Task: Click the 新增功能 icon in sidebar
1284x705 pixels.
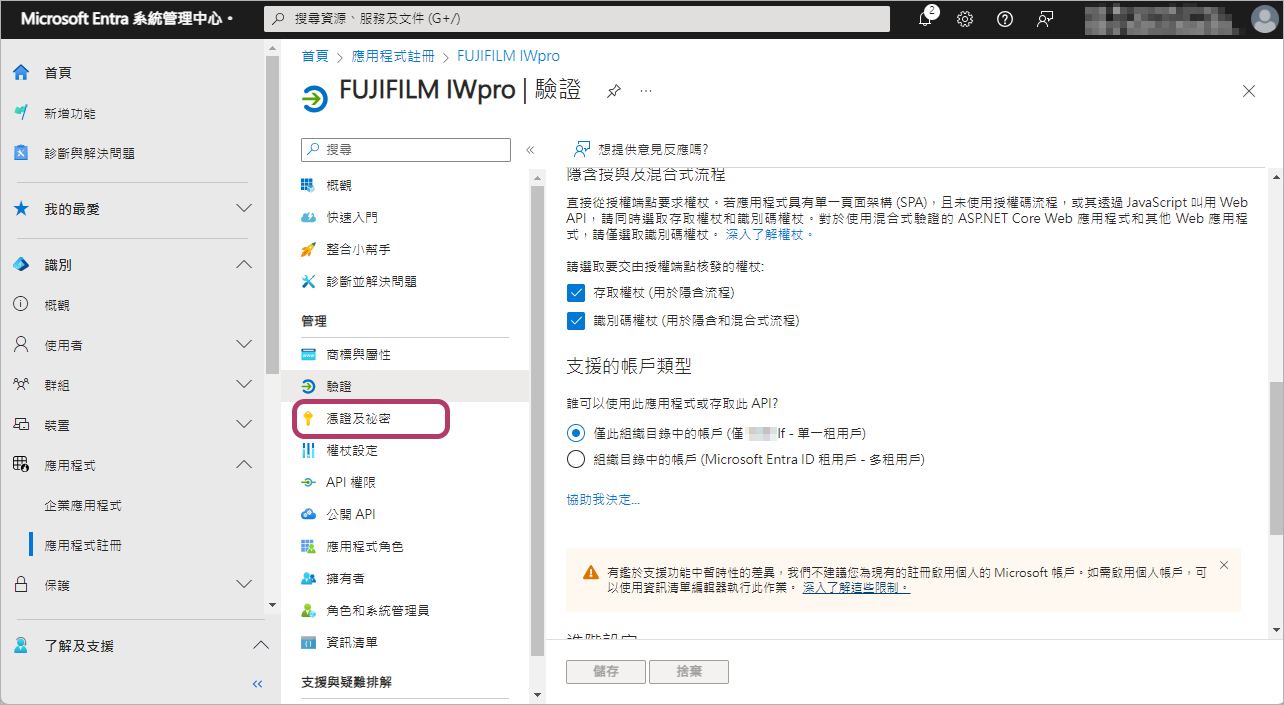Action: [21, 113]
